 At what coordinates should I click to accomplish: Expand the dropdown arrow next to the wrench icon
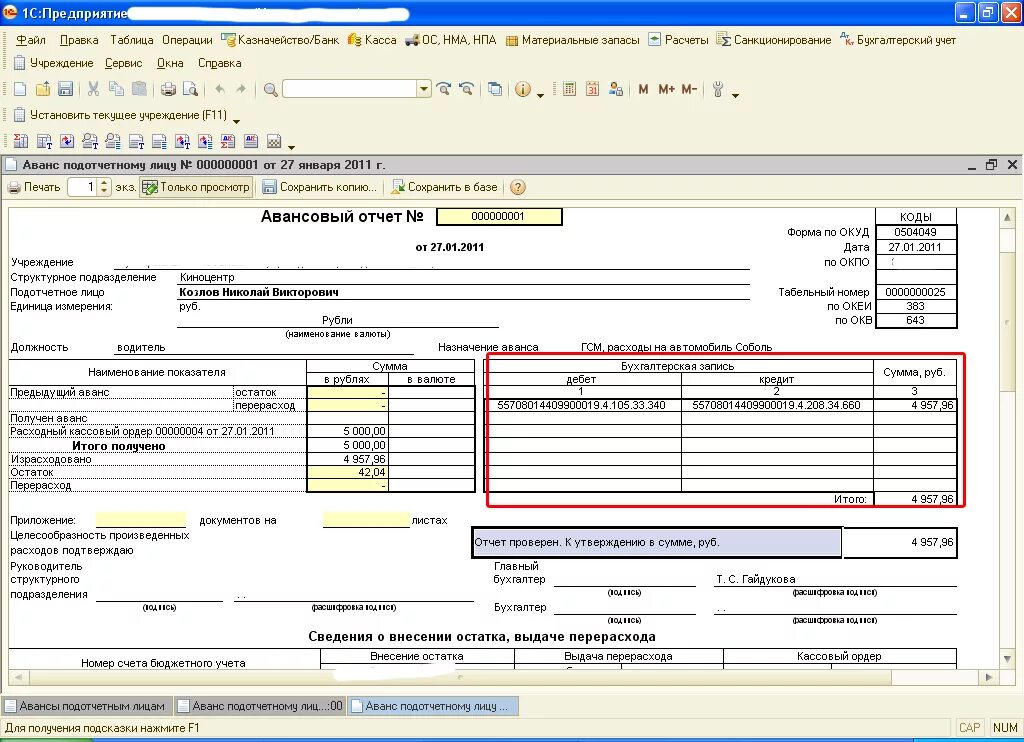coord(735,95)
